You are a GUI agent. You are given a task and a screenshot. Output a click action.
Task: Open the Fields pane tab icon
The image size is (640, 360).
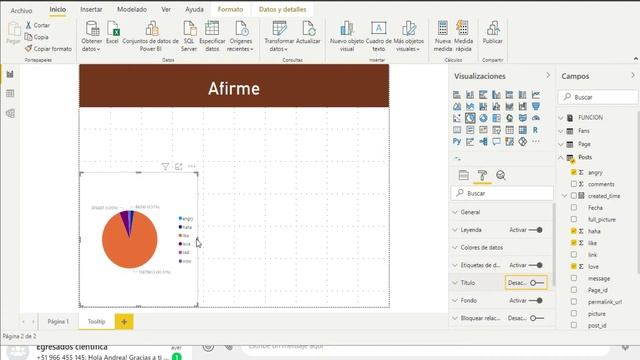point(464,175)
